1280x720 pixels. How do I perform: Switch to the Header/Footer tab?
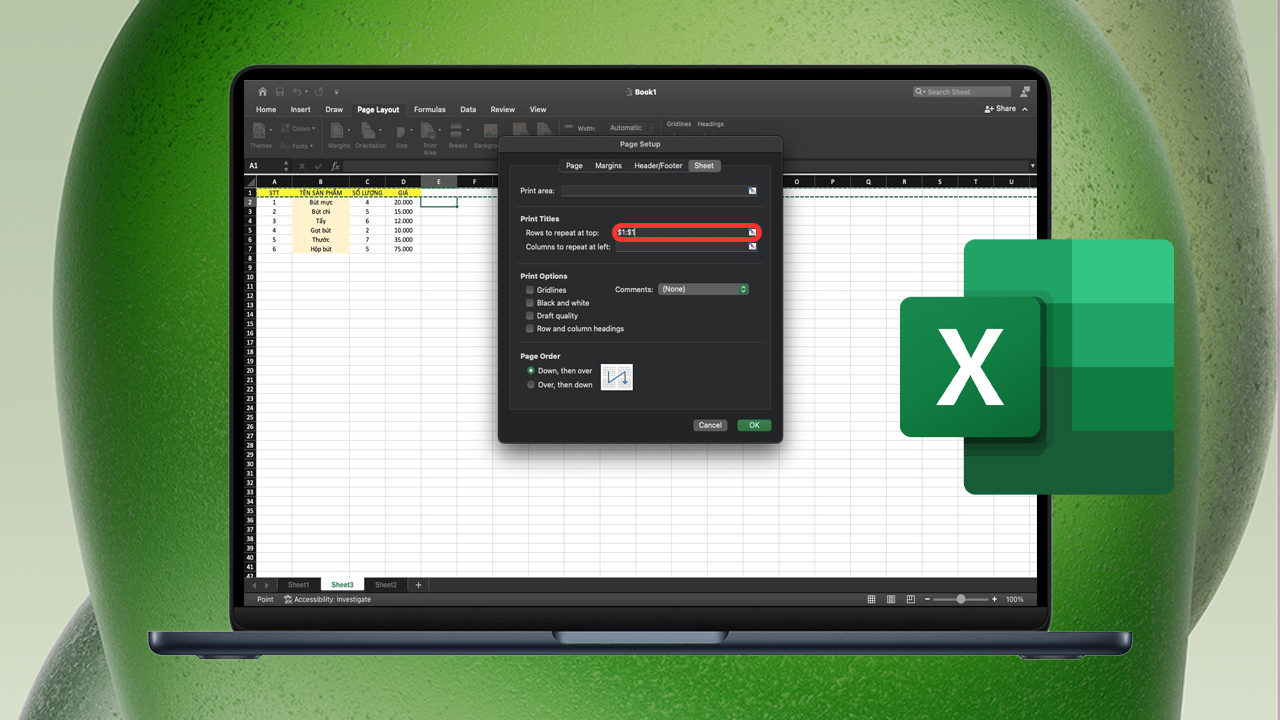tap(657, 165)
